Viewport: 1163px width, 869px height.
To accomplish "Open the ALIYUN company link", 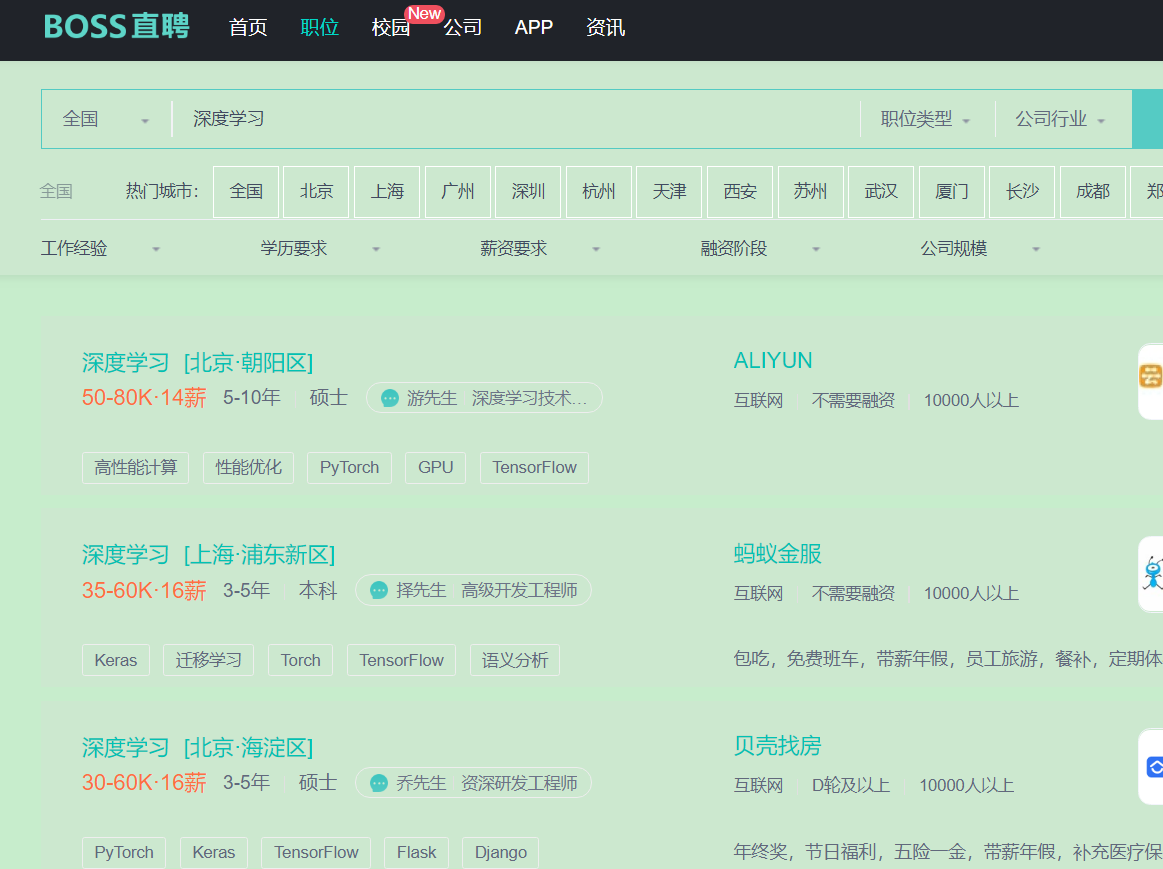I will click(773, 360).
